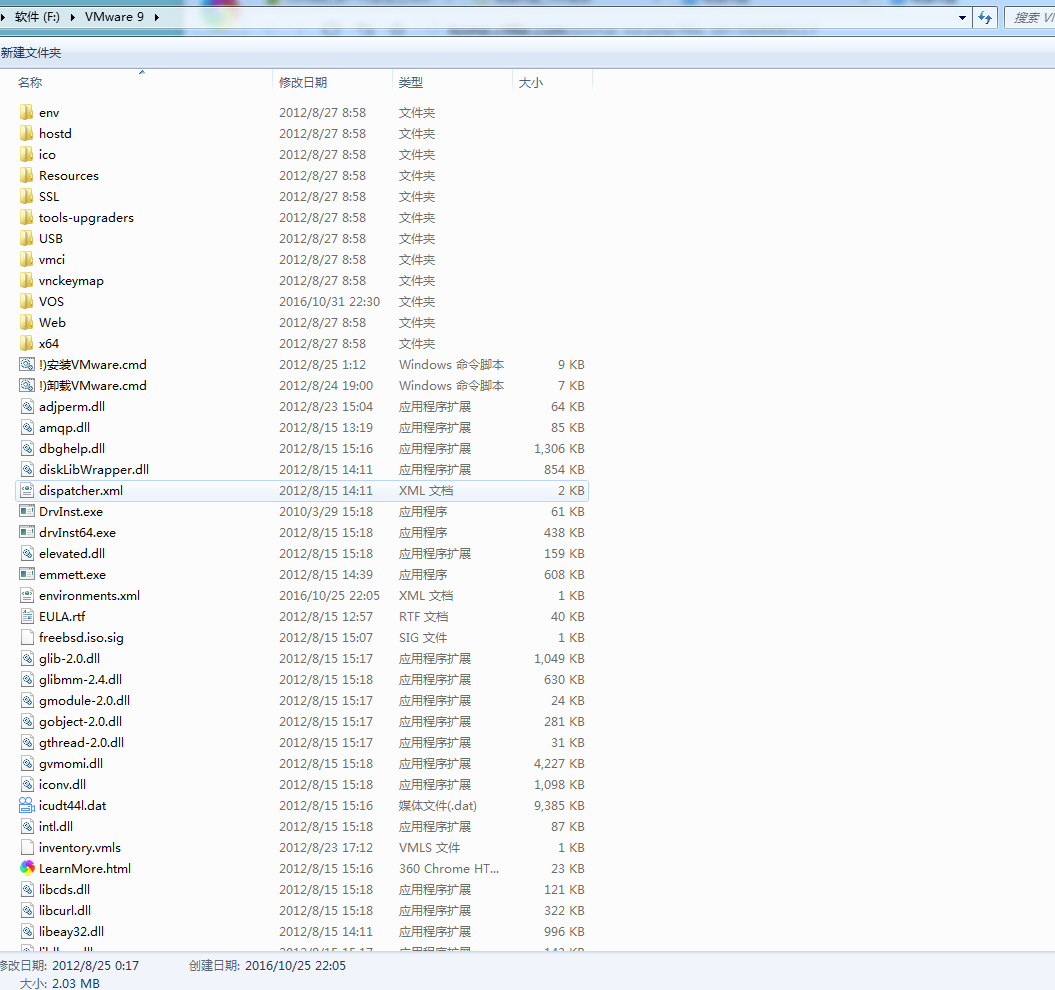Select the gobject-2.0.dll file name
This screenshot has width=1055, height=990.
point(81,721)
